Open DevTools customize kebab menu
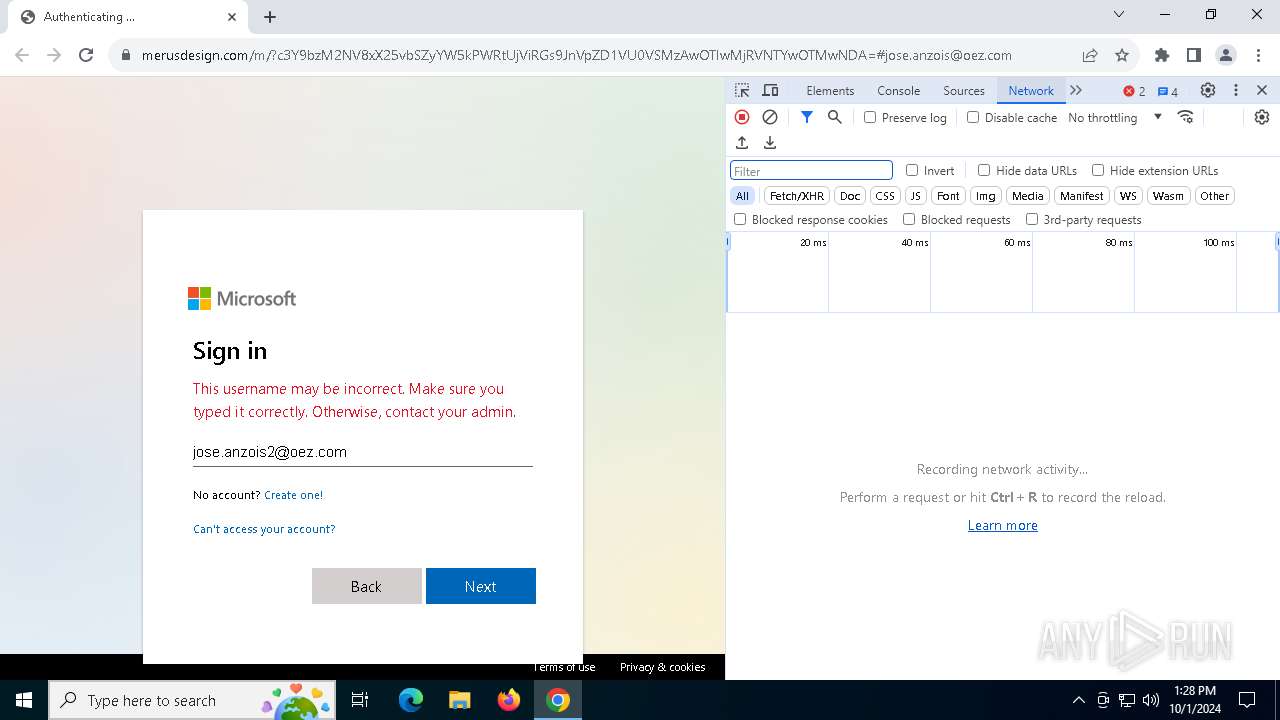The image size is (1280, 720). [1236, 90]
